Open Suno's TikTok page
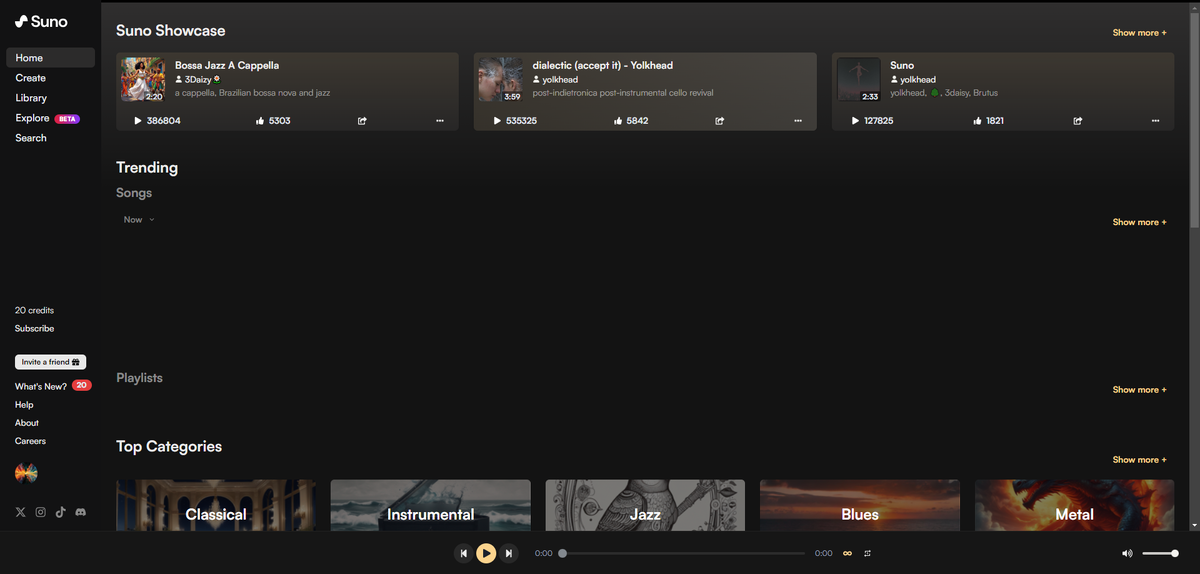1200x574 pixels. (60, 512)
